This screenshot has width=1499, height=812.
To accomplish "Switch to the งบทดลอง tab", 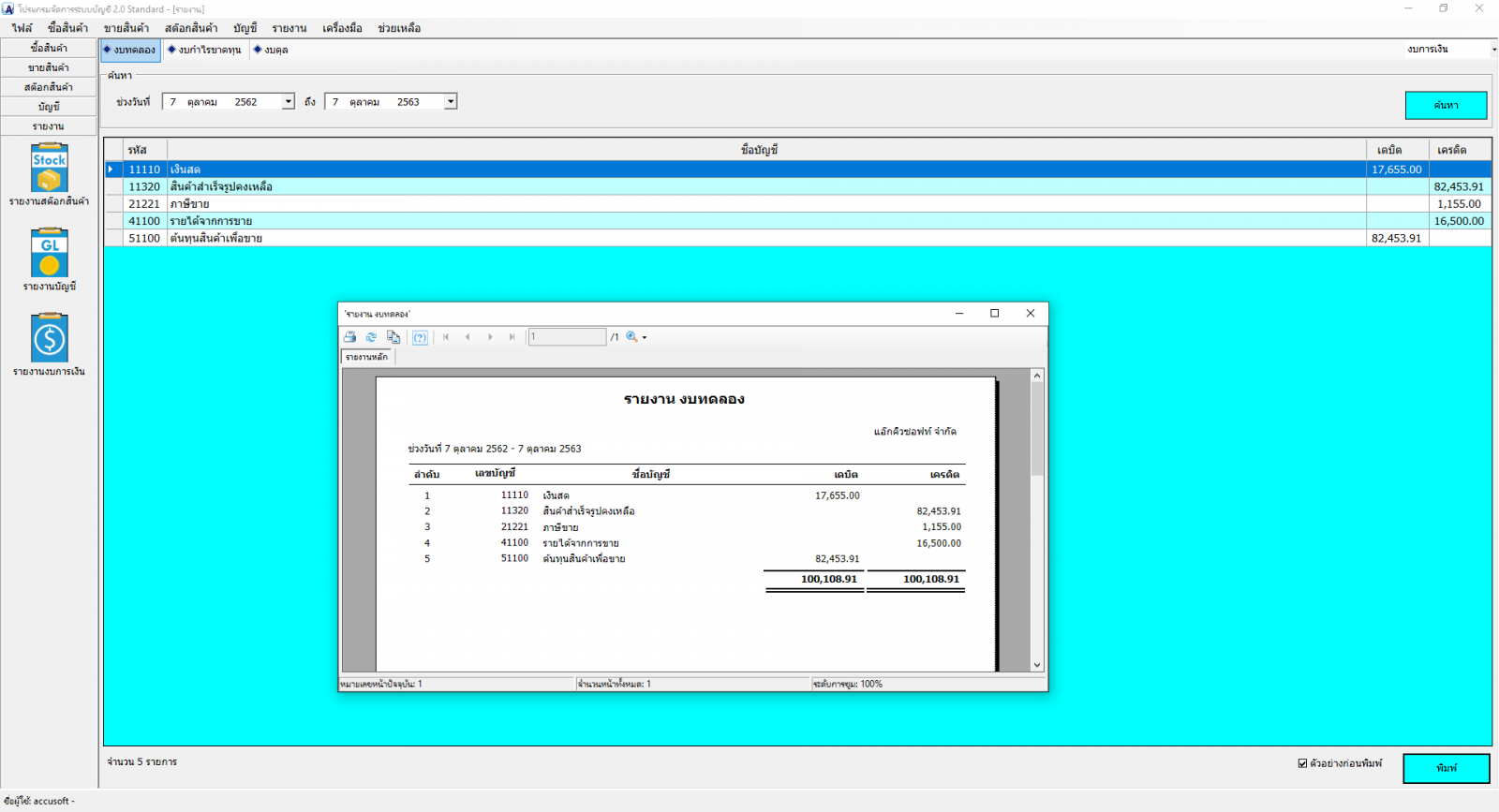I will click(x=130, y=50).
